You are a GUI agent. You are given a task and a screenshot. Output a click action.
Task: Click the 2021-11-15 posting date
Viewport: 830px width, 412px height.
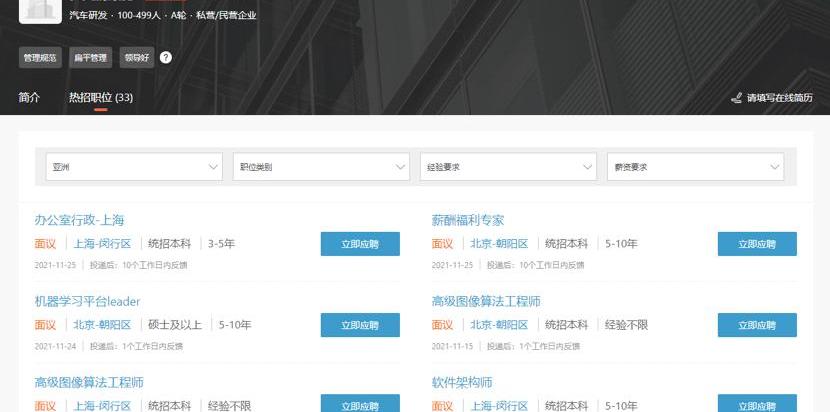click(x=453, y=346)
